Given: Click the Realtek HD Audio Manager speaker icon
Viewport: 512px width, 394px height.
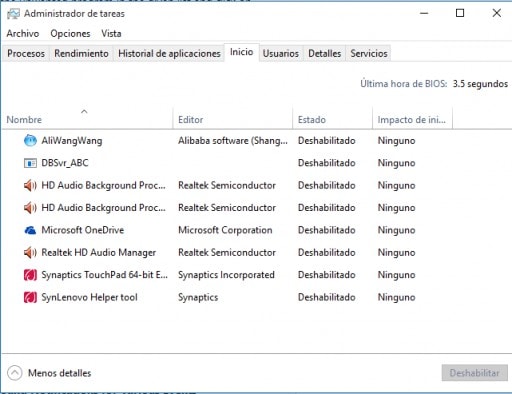Looking at the screenshot, I should coord(30,252).
